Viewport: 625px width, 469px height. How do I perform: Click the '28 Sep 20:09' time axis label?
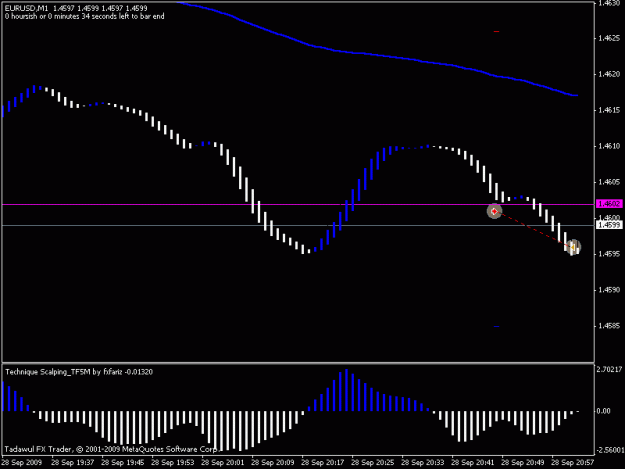coord(273,463)
